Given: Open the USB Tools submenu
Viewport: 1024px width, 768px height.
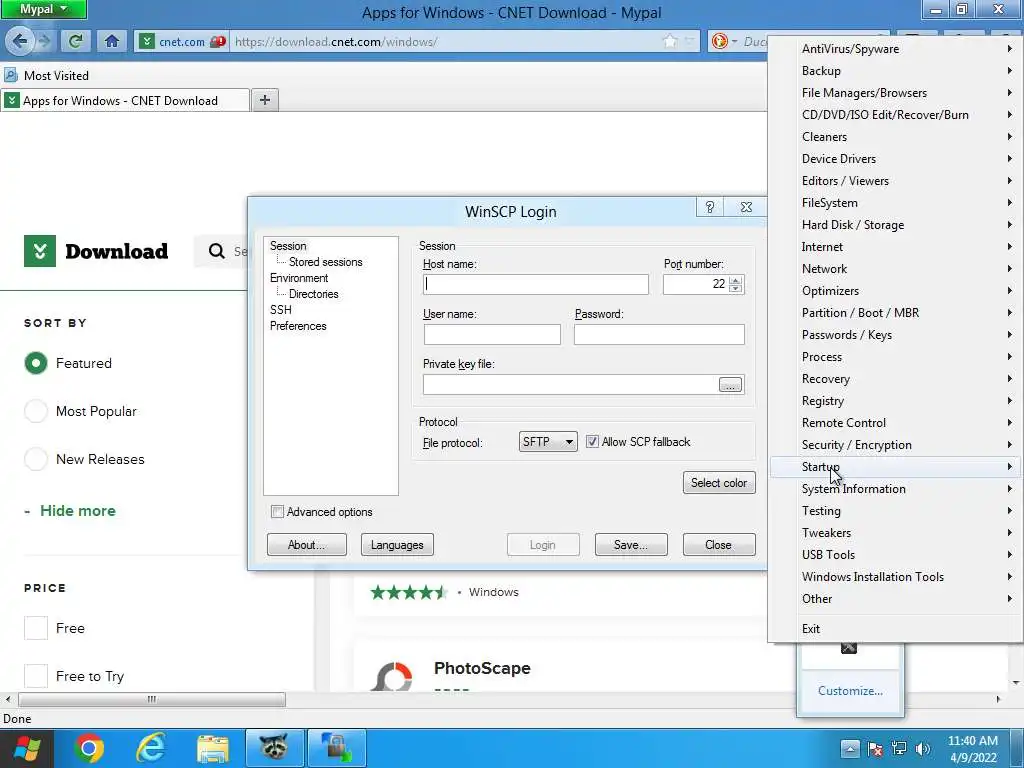Looking at the screenshot, I should pyautogui.click(x=895, y=554).
